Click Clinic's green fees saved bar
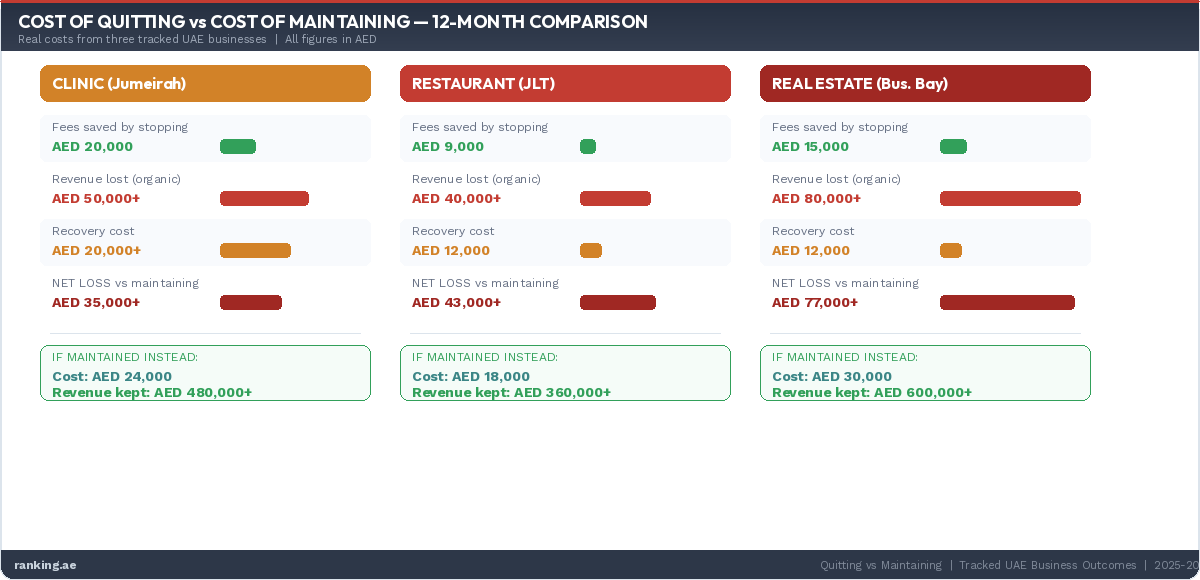Viewport: 1200px width, 580px height. (238, 147)
